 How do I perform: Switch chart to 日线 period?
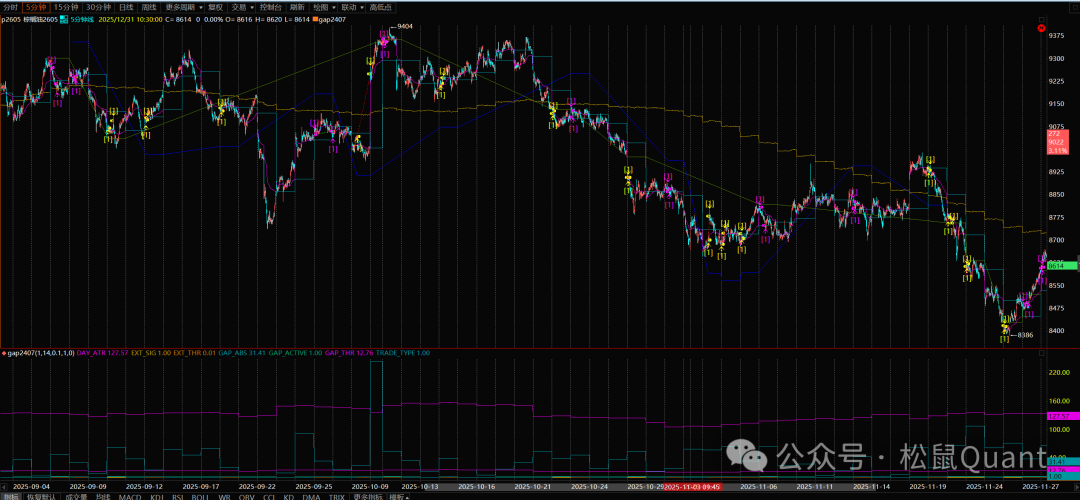click(x=126, y=6)
